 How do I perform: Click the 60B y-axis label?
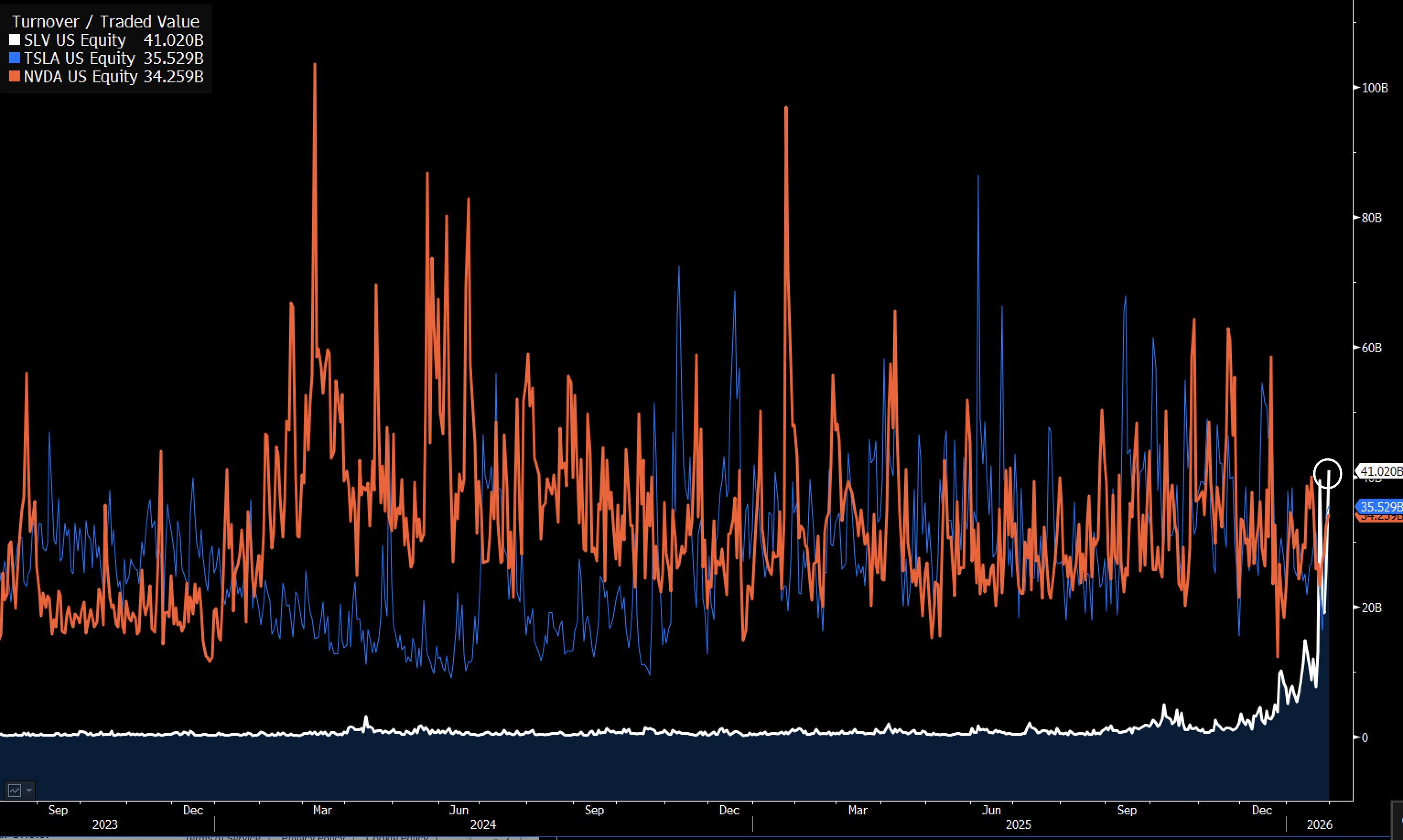pos(1371,348)
